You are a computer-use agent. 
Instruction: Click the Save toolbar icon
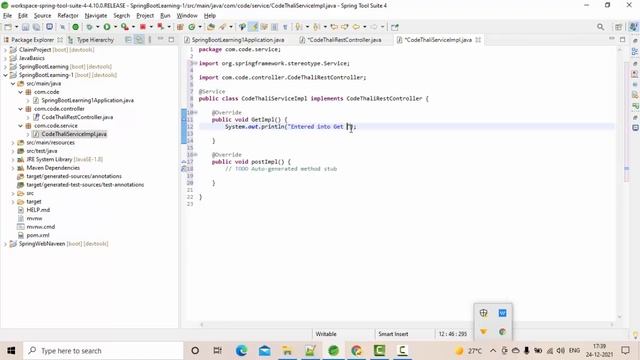(25, 27)
